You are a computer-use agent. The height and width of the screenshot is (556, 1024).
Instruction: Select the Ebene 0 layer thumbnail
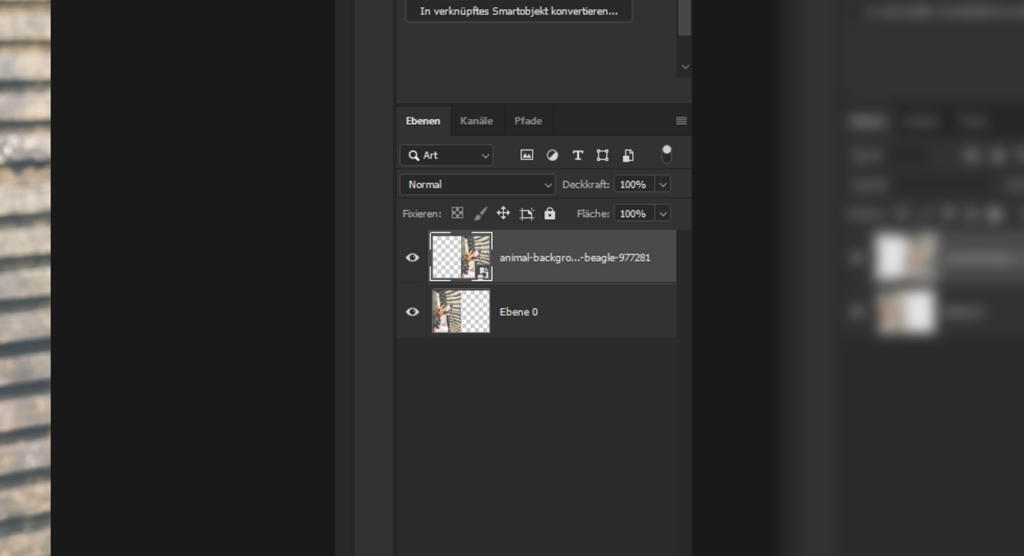coord(461,312)
